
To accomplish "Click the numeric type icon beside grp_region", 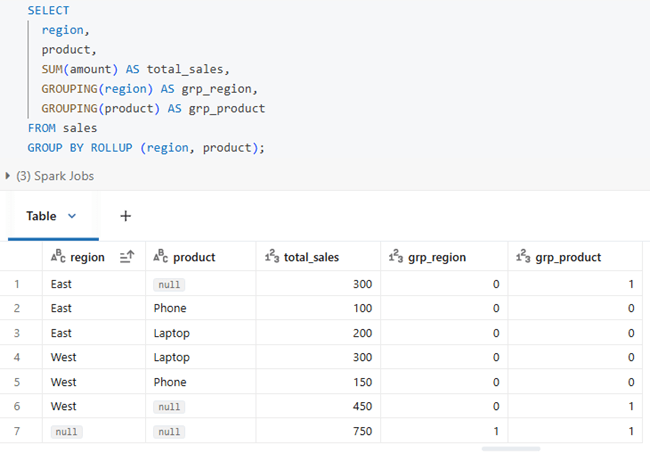I will [396, 257].
